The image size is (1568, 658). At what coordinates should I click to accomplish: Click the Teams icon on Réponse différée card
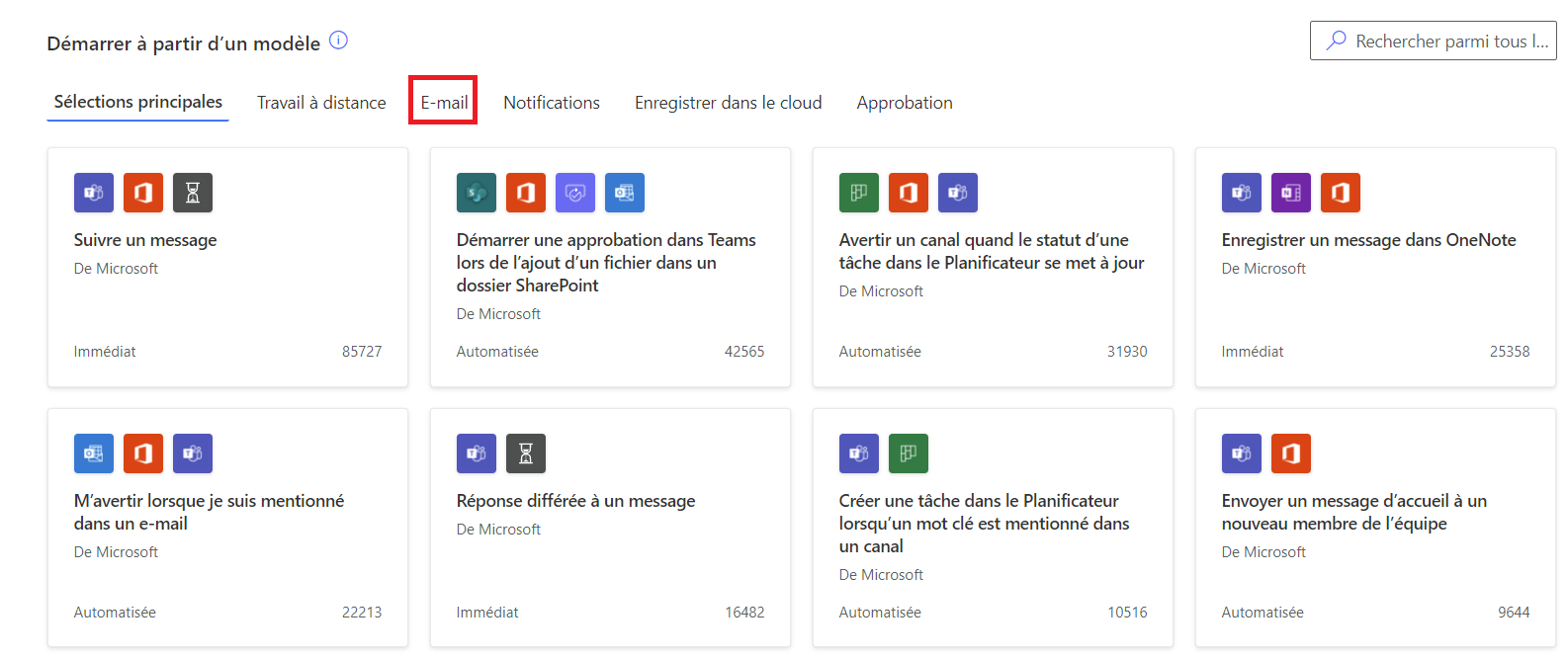(477, 453)
